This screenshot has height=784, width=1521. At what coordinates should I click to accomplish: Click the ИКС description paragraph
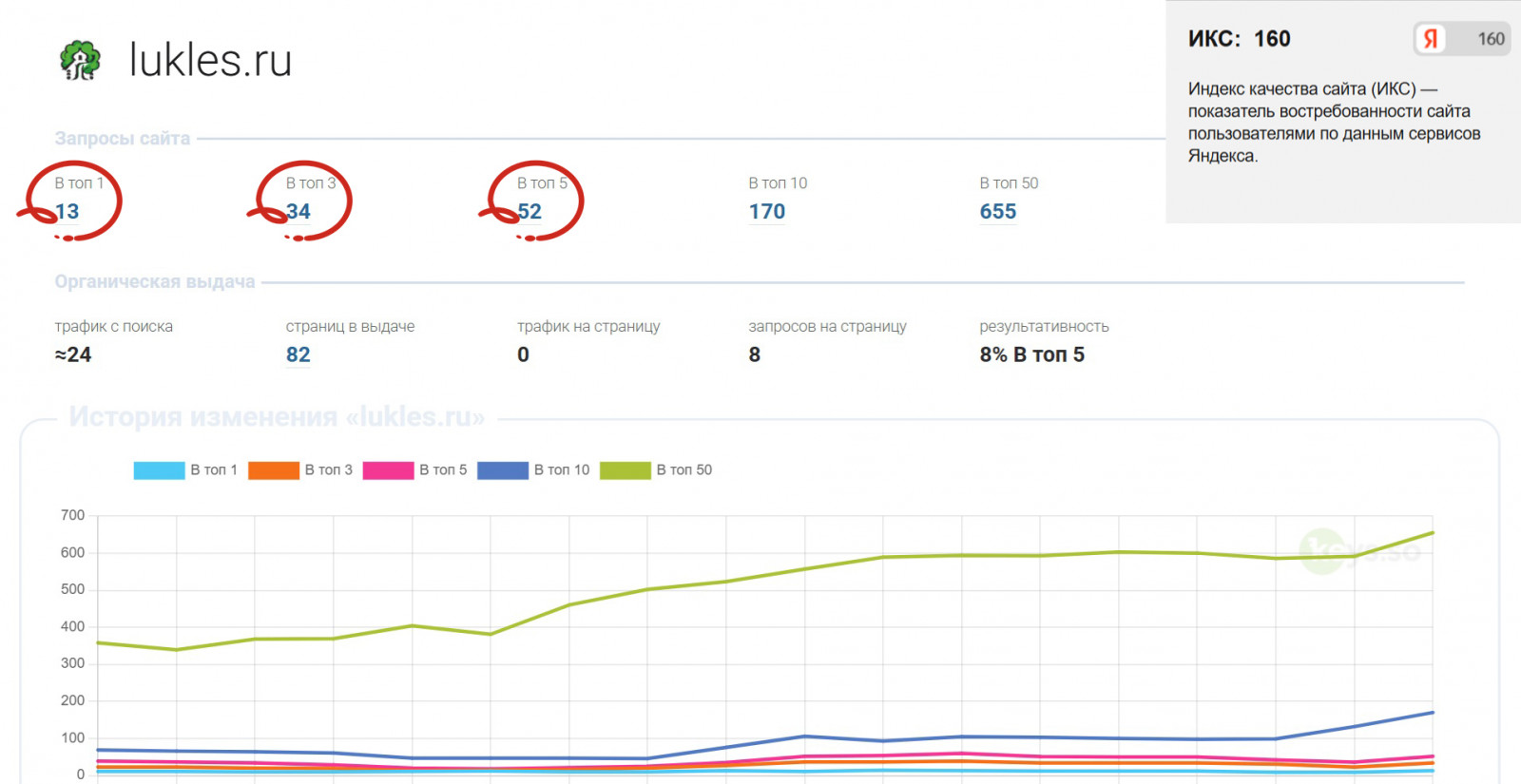pos(1334,123)
